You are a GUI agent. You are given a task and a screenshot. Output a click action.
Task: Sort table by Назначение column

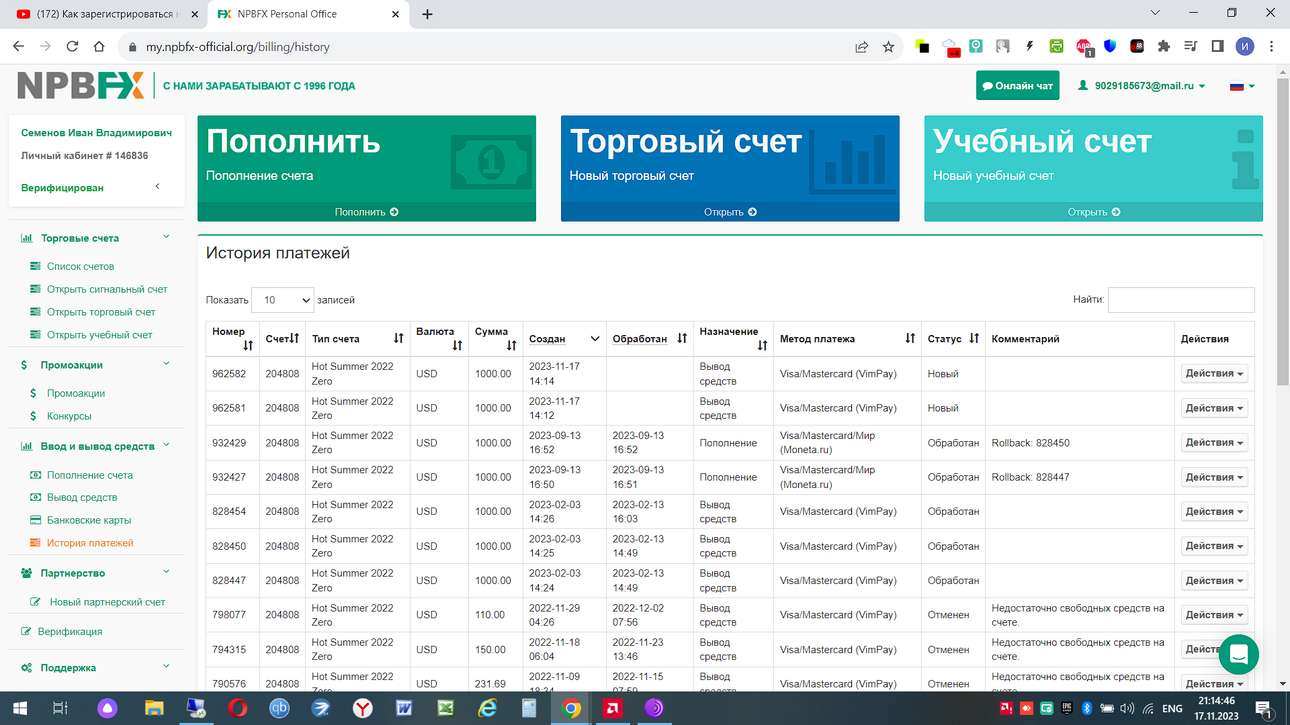(x=733, y=338)
